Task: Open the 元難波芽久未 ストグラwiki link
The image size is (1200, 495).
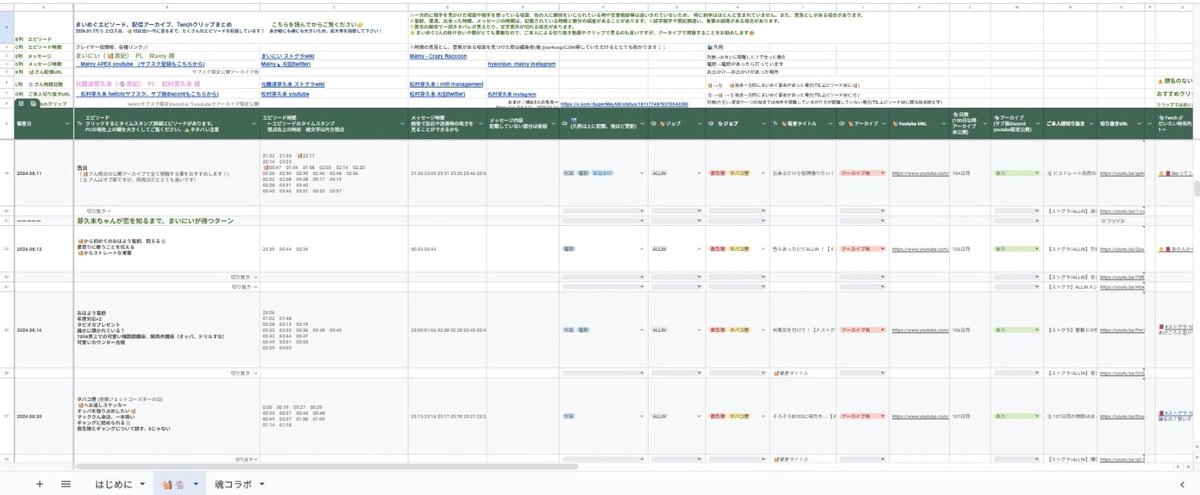Action: pyautogui.click(x=295, y=84)
